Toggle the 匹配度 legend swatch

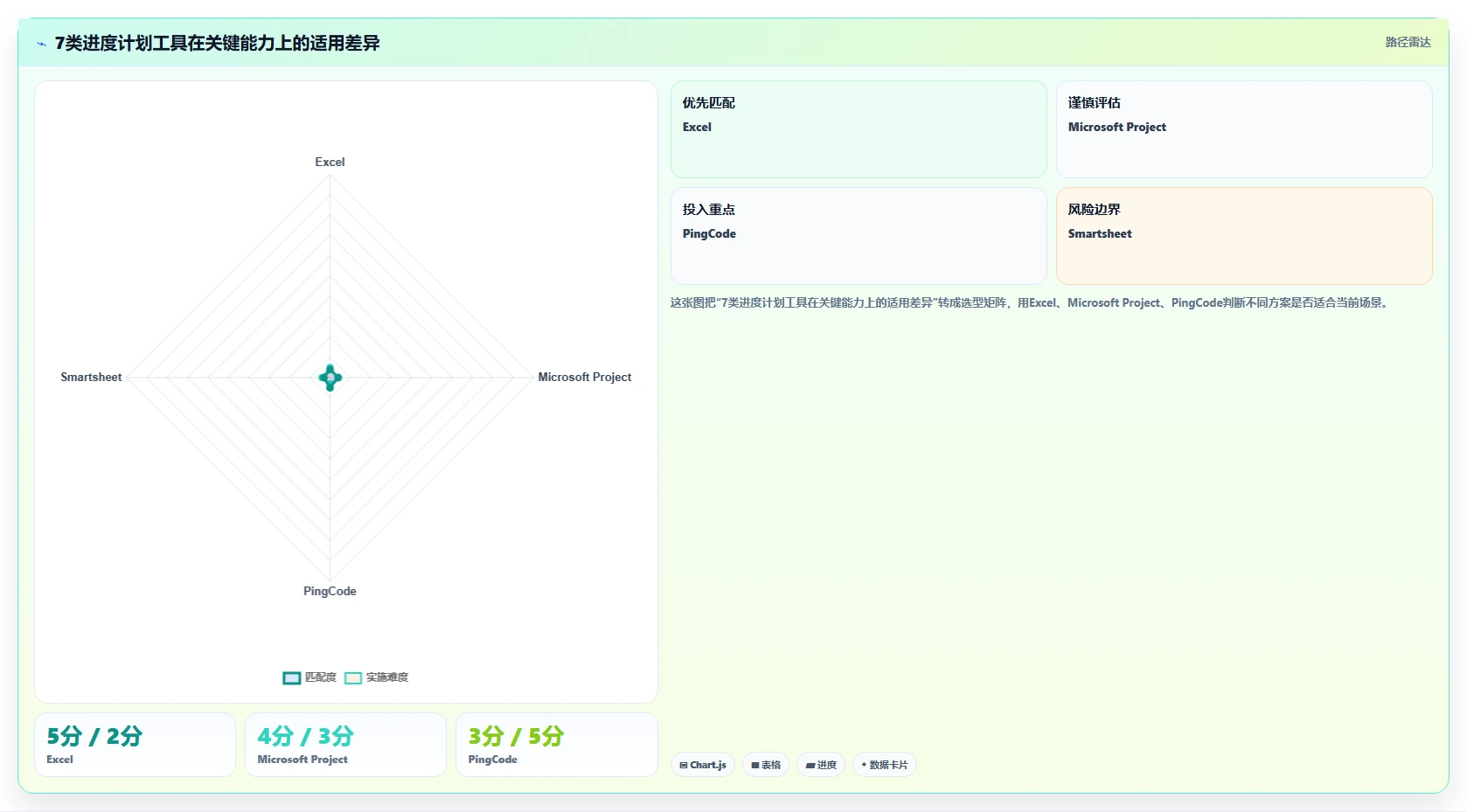point(292,677)
